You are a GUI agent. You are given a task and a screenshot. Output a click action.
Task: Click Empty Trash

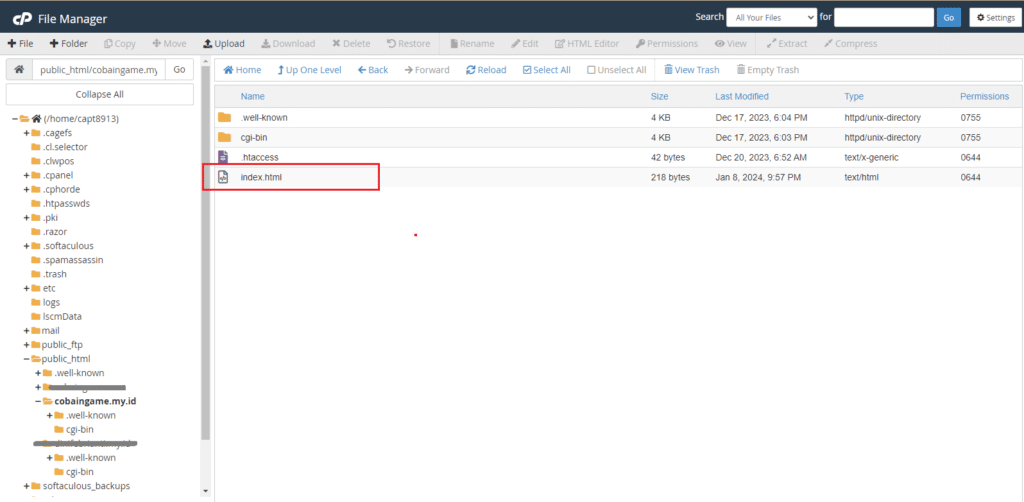tap(767, 70)
